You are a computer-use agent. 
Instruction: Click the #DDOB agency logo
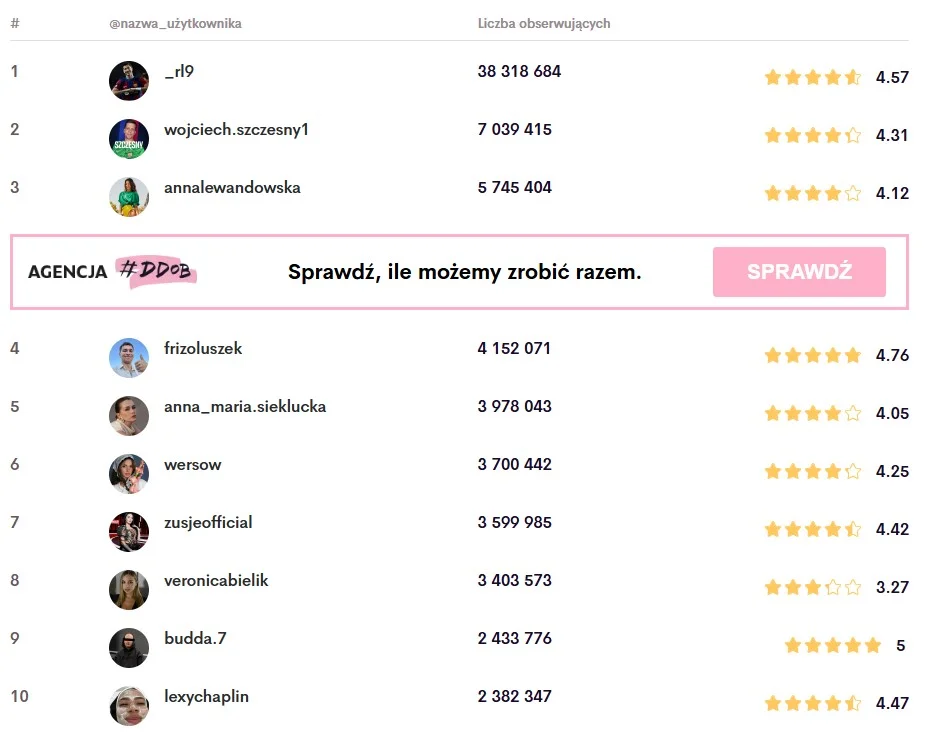click(156, 271)
